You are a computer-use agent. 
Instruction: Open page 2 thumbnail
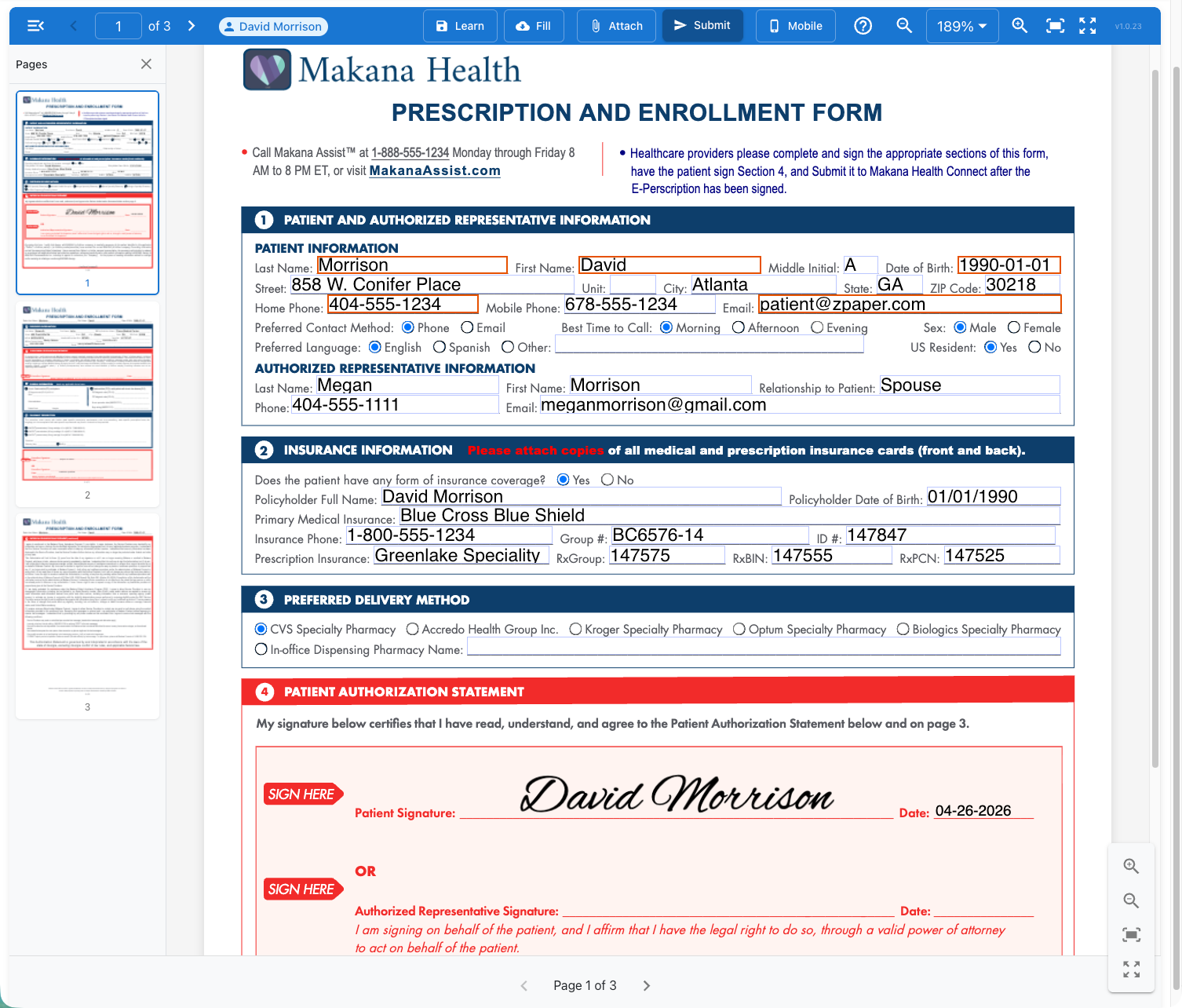(87, 403)
